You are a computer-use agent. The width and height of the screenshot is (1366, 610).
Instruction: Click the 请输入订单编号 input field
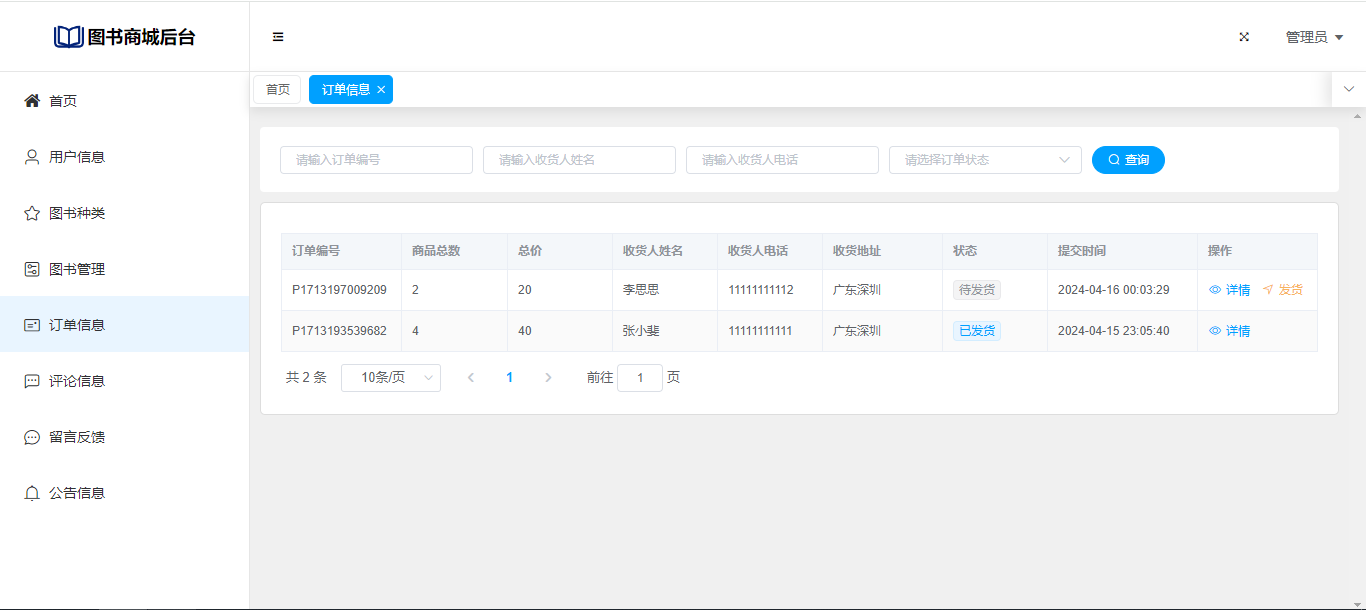coord(376,160)
